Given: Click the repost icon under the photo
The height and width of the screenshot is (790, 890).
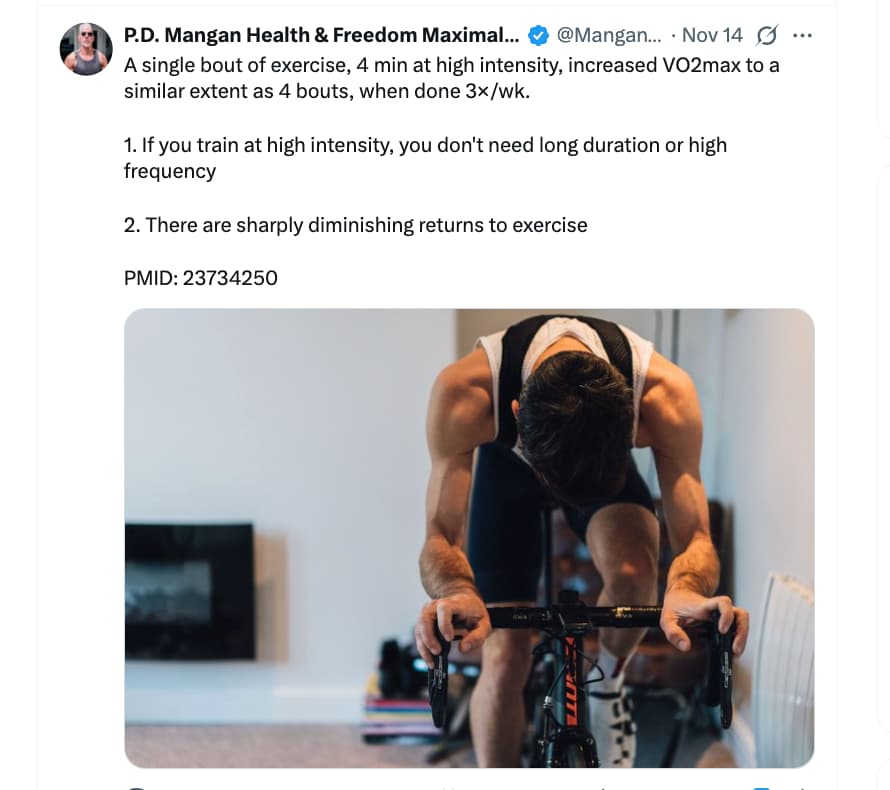Looking at the screenshot, I should coord(290,787).
